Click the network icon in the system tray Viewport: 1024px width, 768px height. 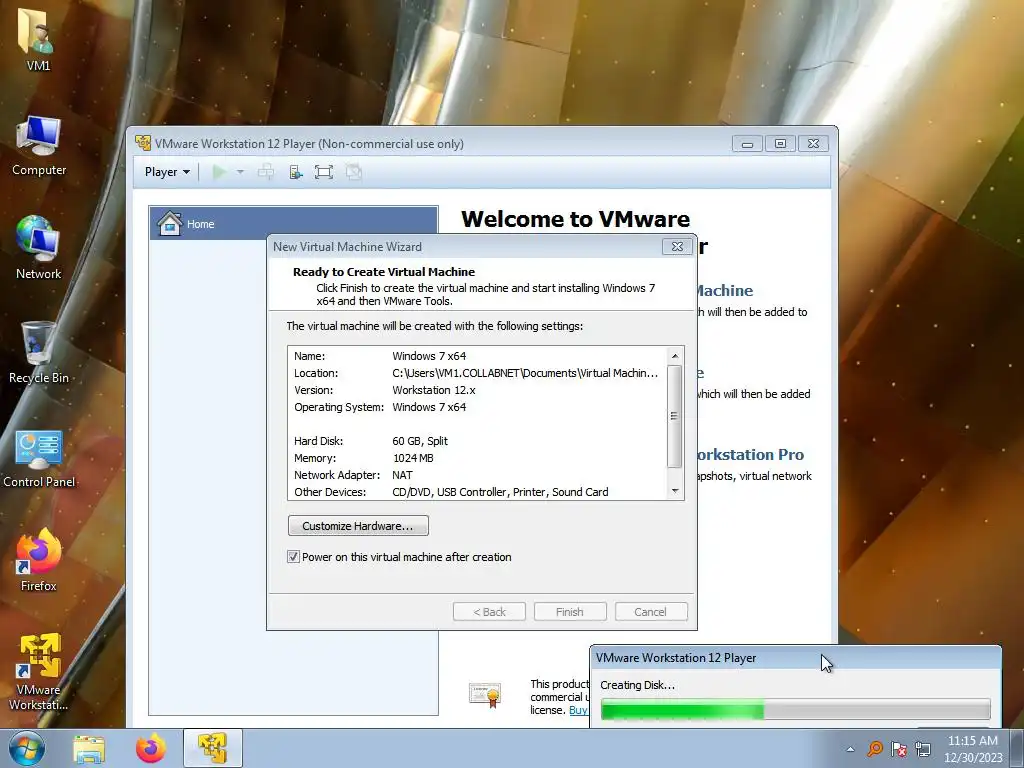[x=923, y=749]
